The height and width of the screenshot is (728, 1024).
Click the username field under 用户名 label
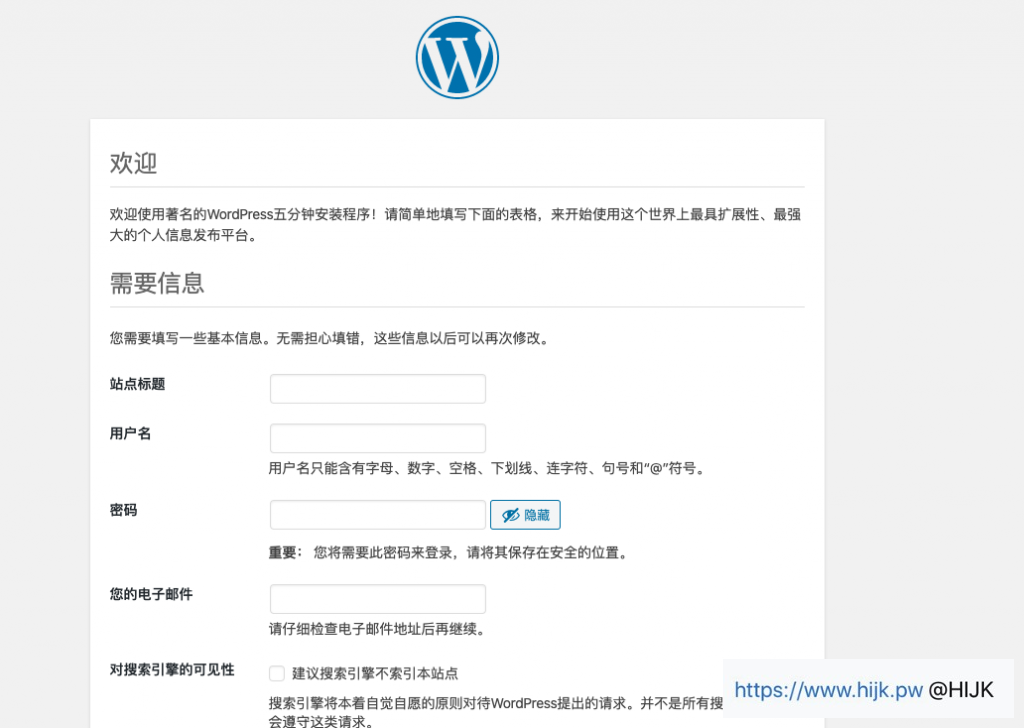(377, 438)
